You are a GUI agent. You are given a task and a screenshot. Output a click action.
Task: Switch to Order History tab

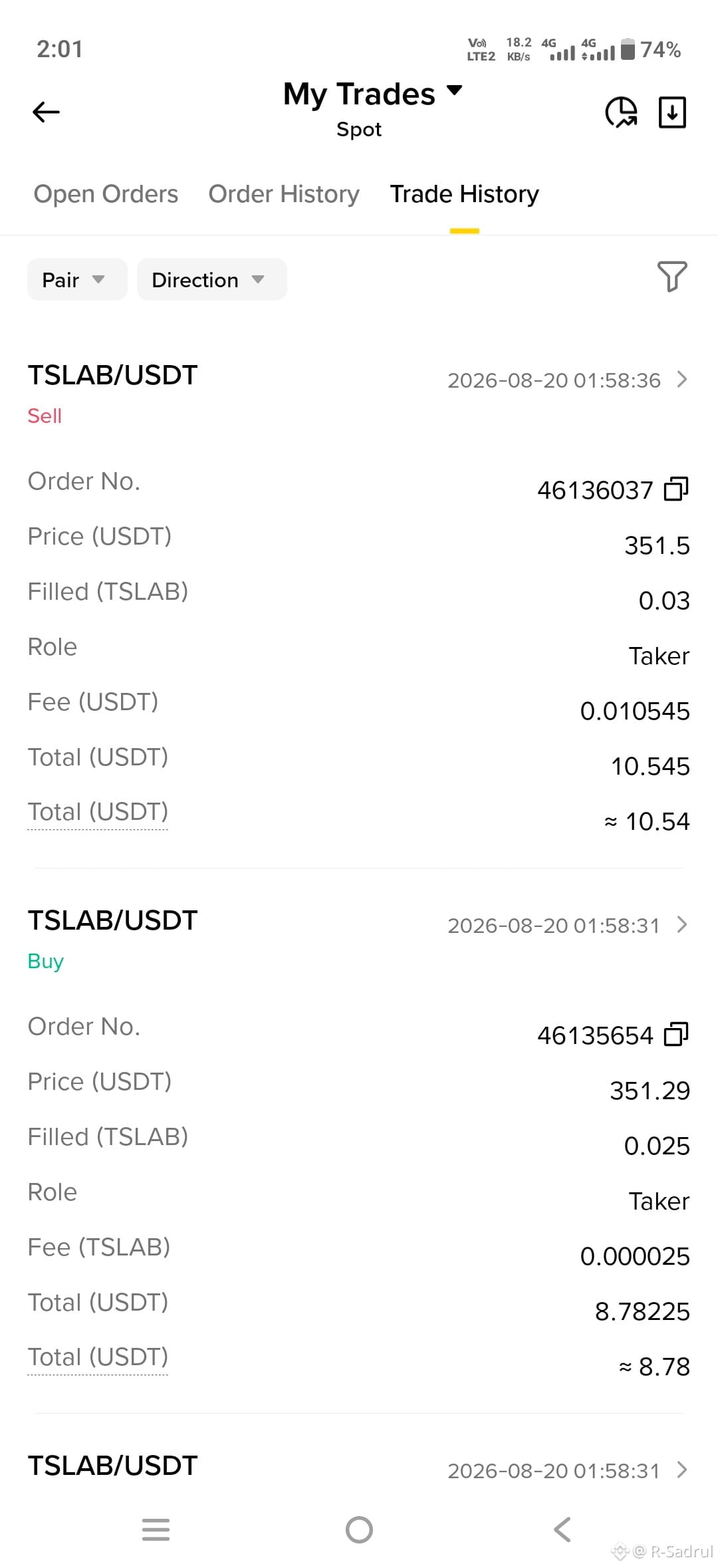[x=284, y=194]
